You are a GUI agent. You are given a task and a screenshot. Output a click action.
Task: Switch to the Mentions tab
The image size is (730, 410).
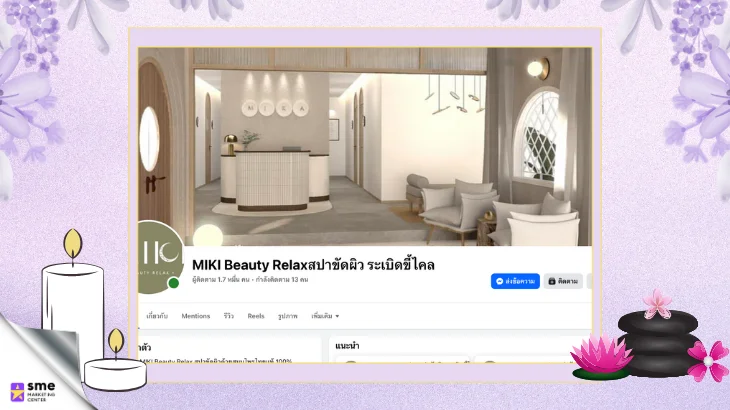(x=196, y=316)
